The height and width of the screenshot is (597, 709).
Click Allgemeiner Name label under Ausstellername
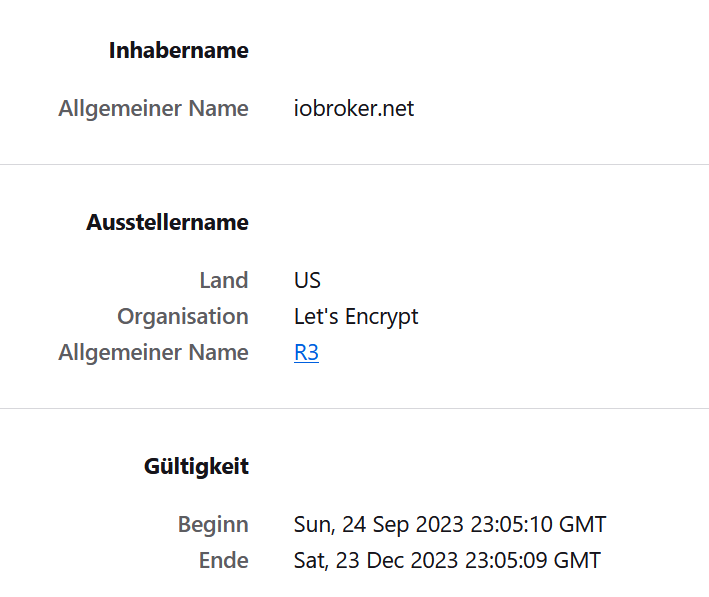coord(153,352)
